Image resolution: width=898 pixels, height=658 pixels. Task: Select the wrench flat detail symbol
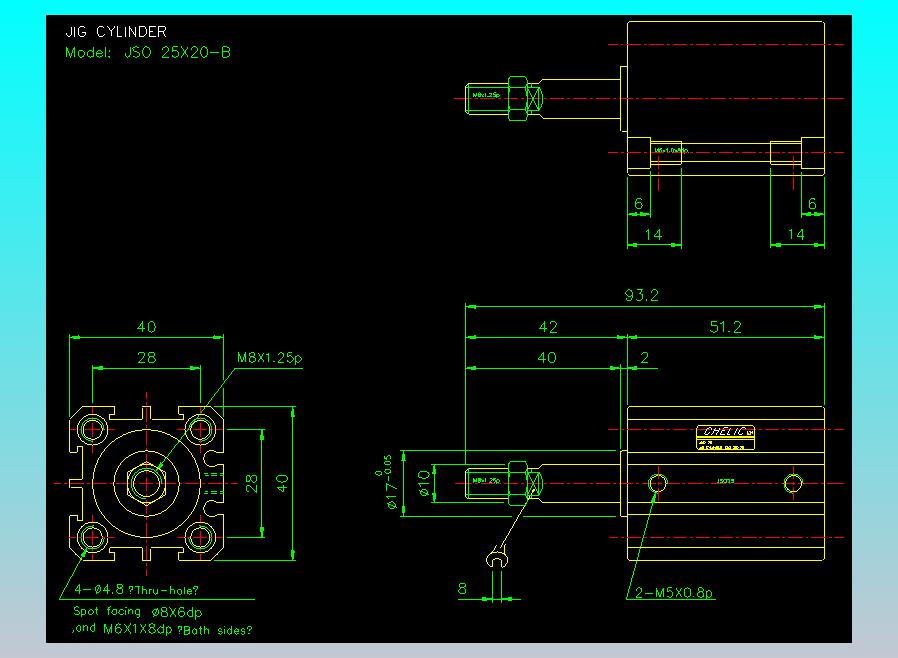(x=497, y=556)
